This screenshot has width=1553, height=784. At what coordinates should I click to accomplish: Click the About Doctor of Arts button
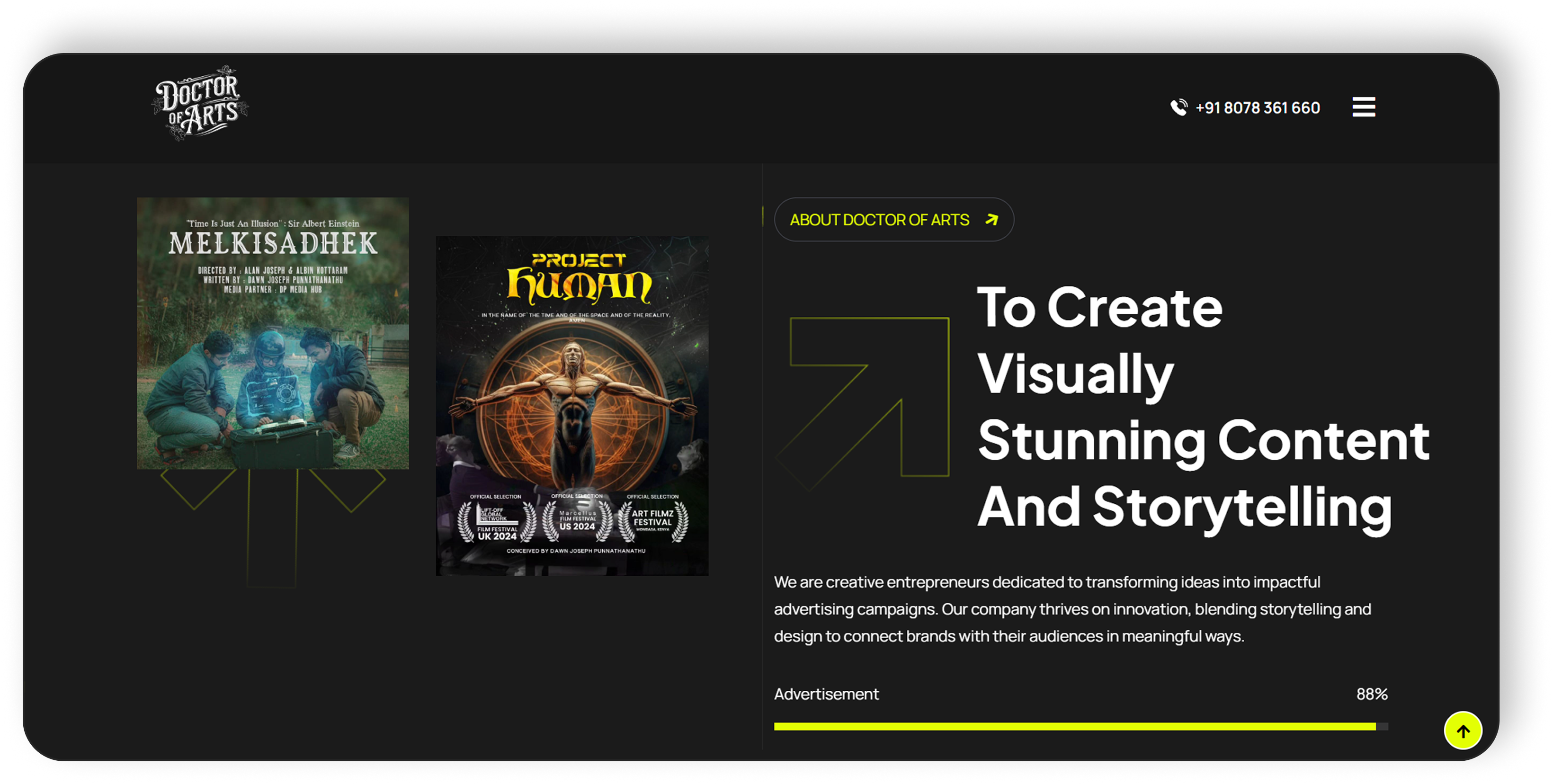893,220
